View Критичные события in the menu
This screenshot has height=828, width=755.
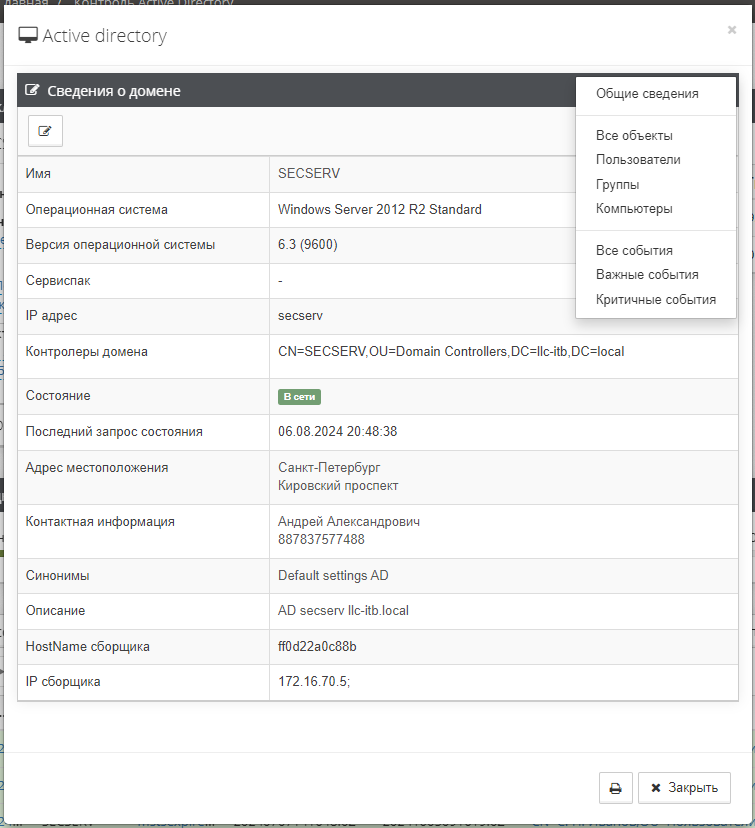coord(656,300)
